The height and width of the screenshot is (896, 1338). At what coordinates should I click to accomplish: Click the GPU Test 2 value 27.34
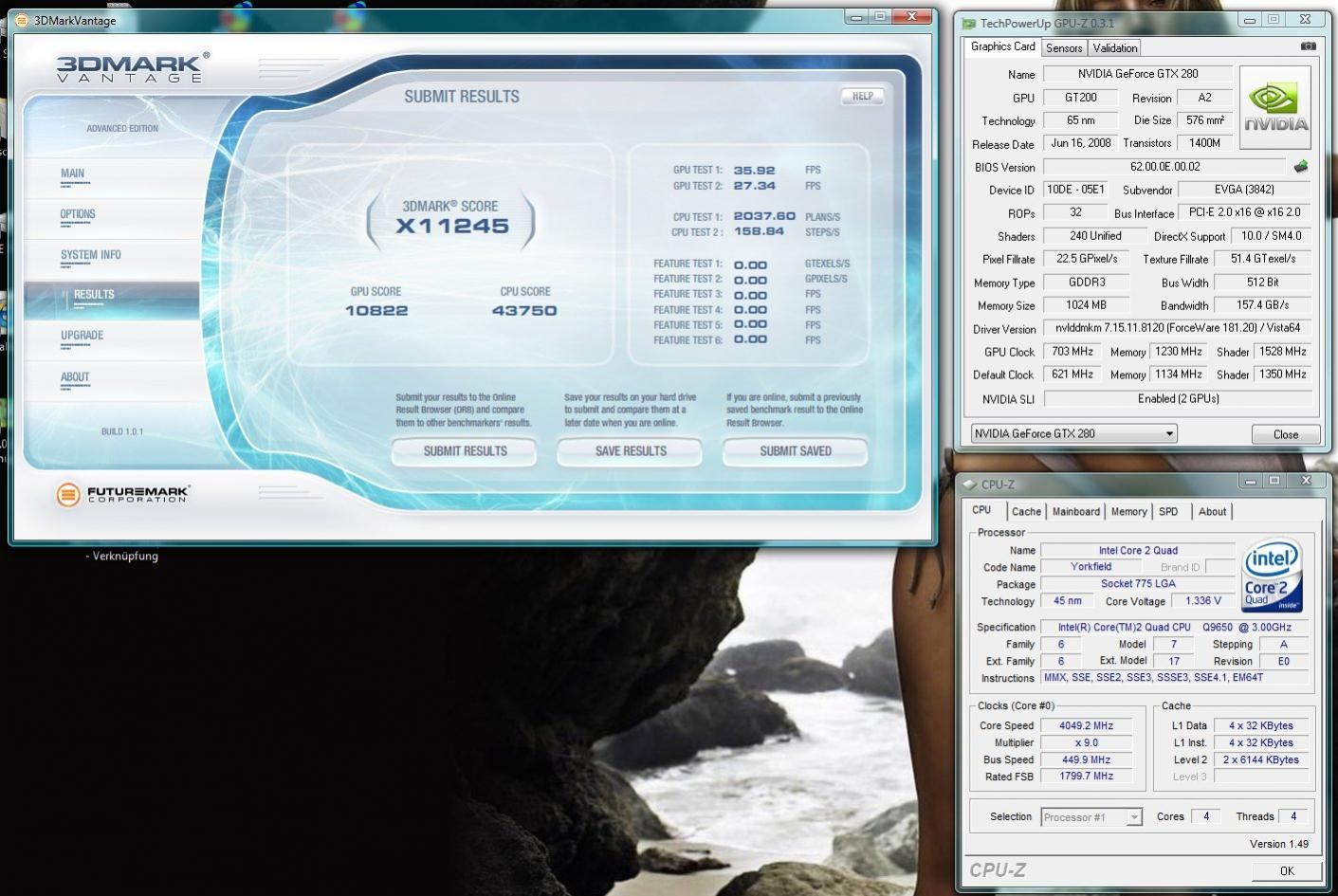click(754, 186)
